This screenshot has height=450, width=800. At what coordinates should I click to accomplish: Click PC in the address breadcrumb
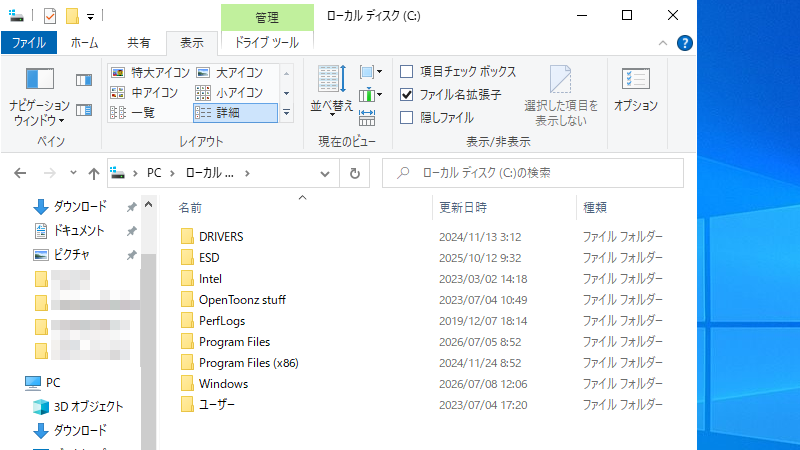[154, 173]
